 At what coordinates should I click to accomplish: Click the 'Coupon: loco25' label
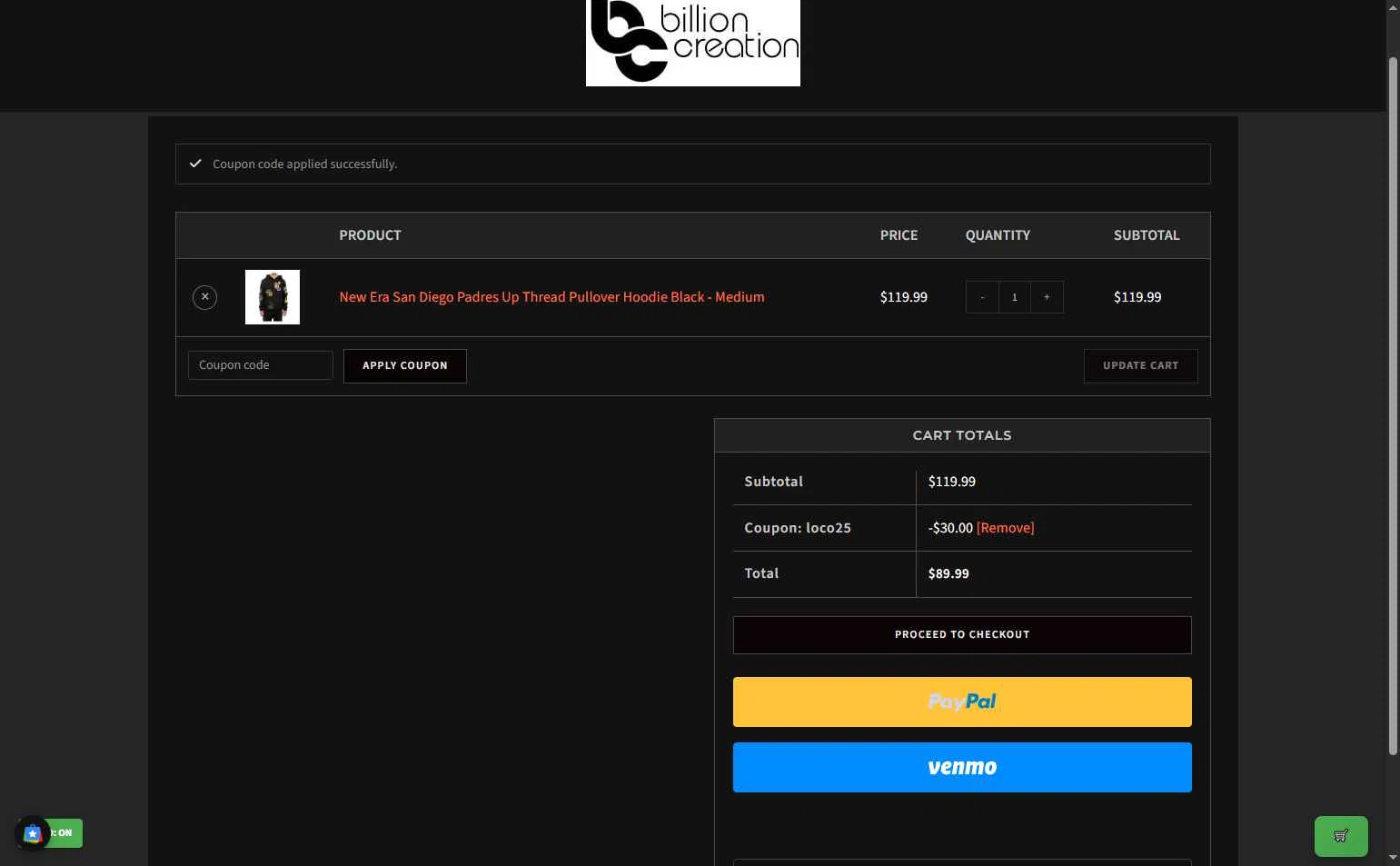pyautogui.click(x=798, y=528)
